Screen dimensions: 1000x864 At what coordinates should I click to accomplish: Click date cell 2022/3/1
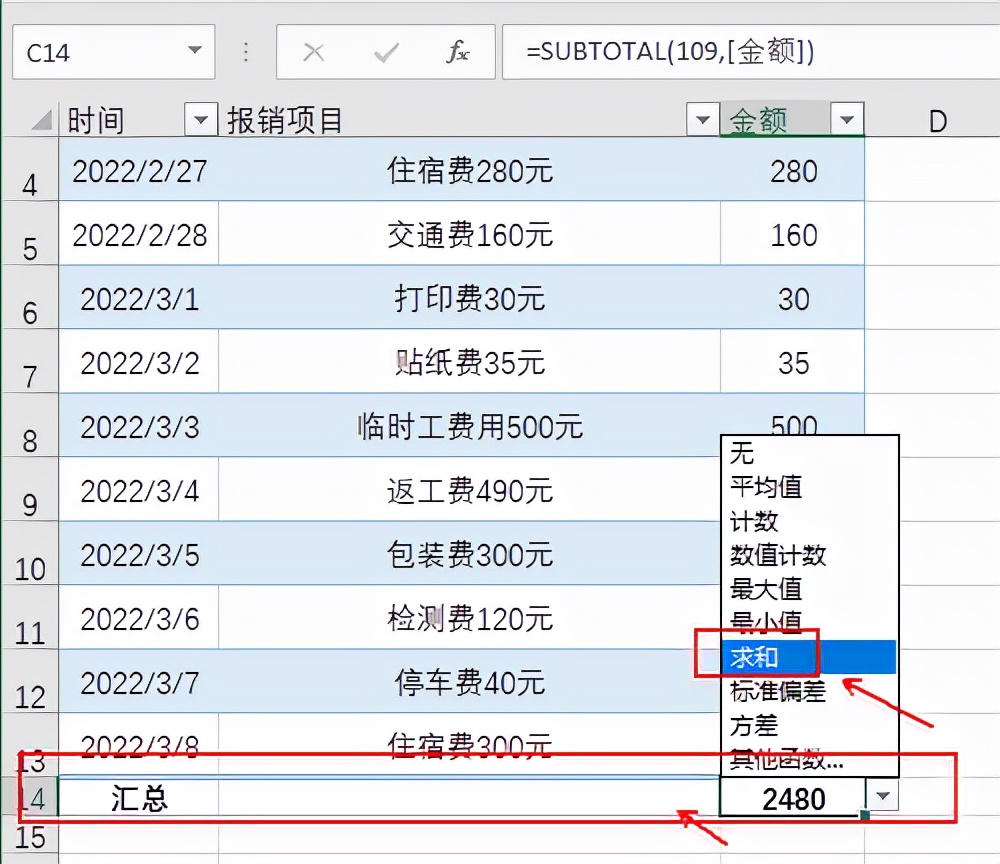139,298
